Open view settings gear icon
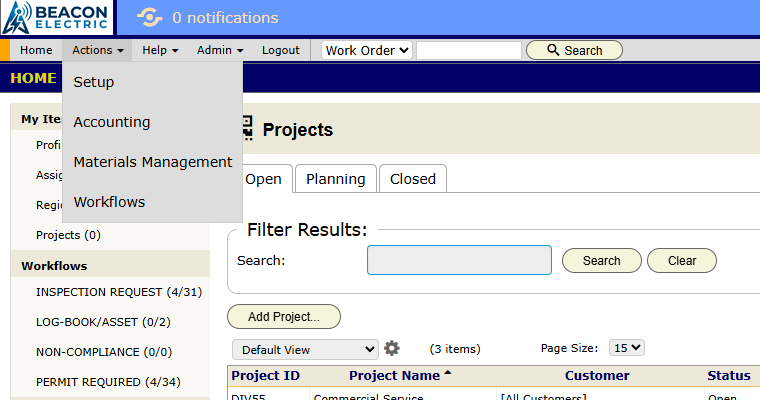This screenshot has height=400, width=760. 392,348
